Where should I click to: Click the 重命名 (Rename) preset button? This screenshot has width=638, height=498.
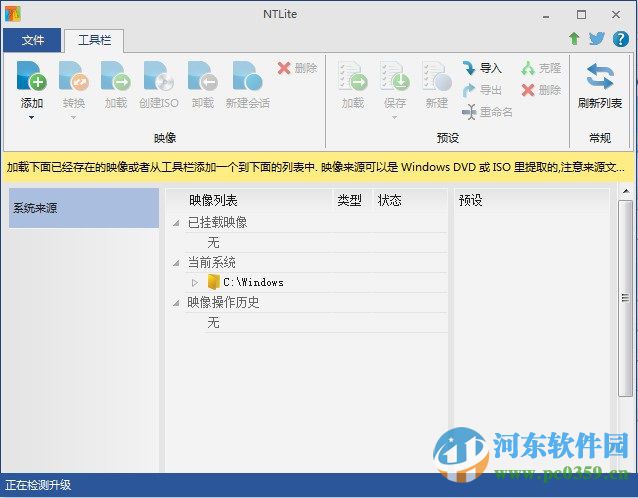[x=487, y=112]
